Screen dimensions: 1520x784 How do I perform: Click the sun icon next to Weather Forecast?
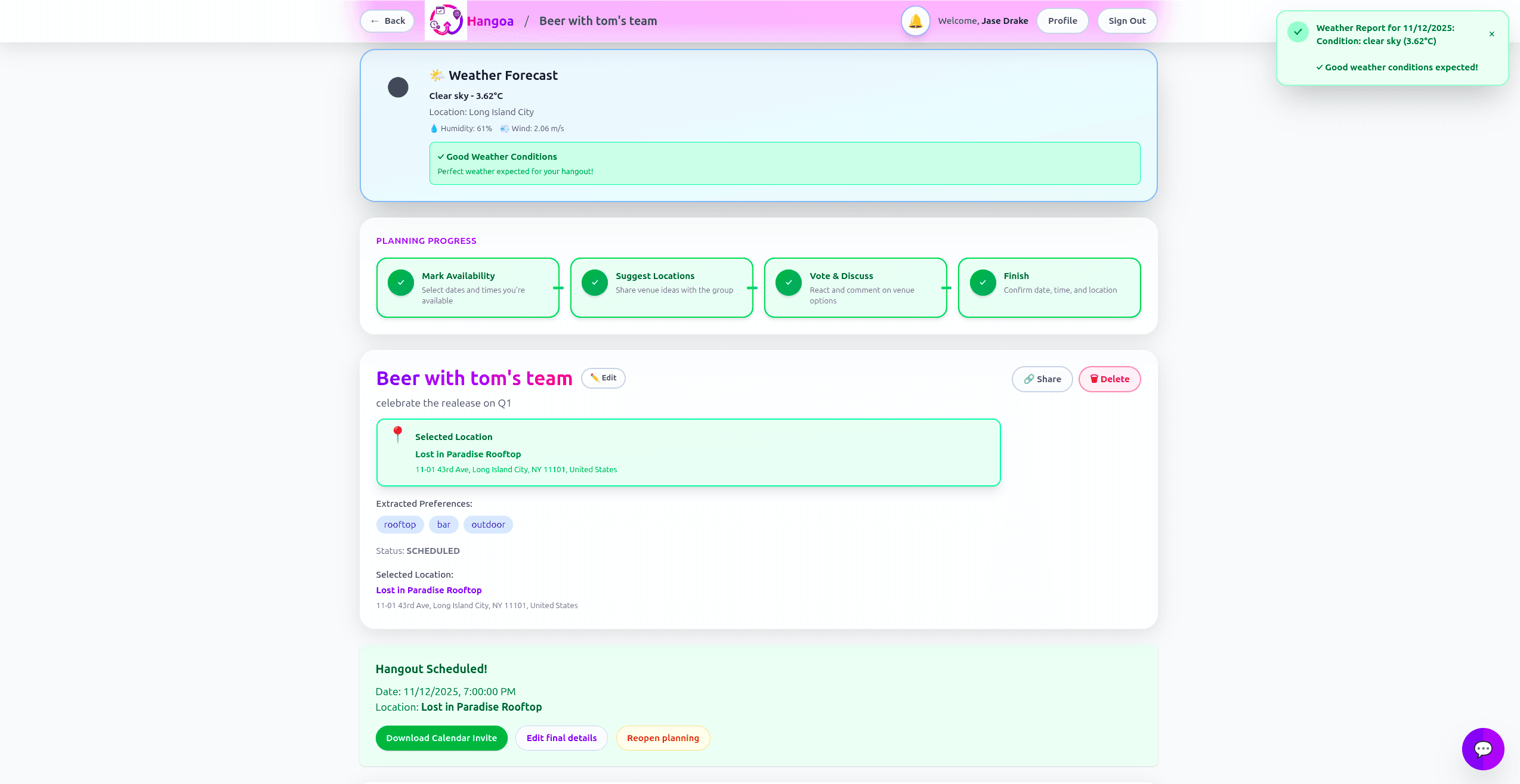coord(436,75)
